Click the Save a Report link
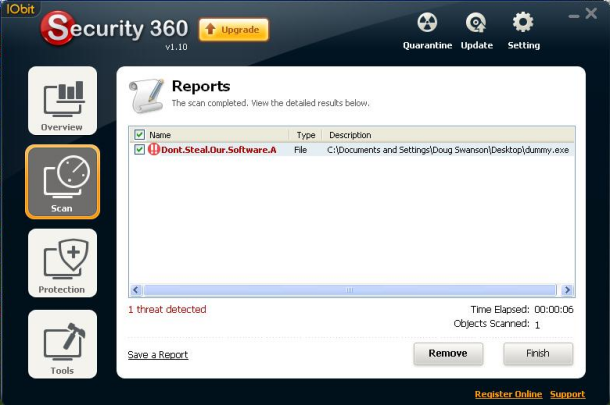This screenshot has height=405, width=610. [x=158, y=355]
